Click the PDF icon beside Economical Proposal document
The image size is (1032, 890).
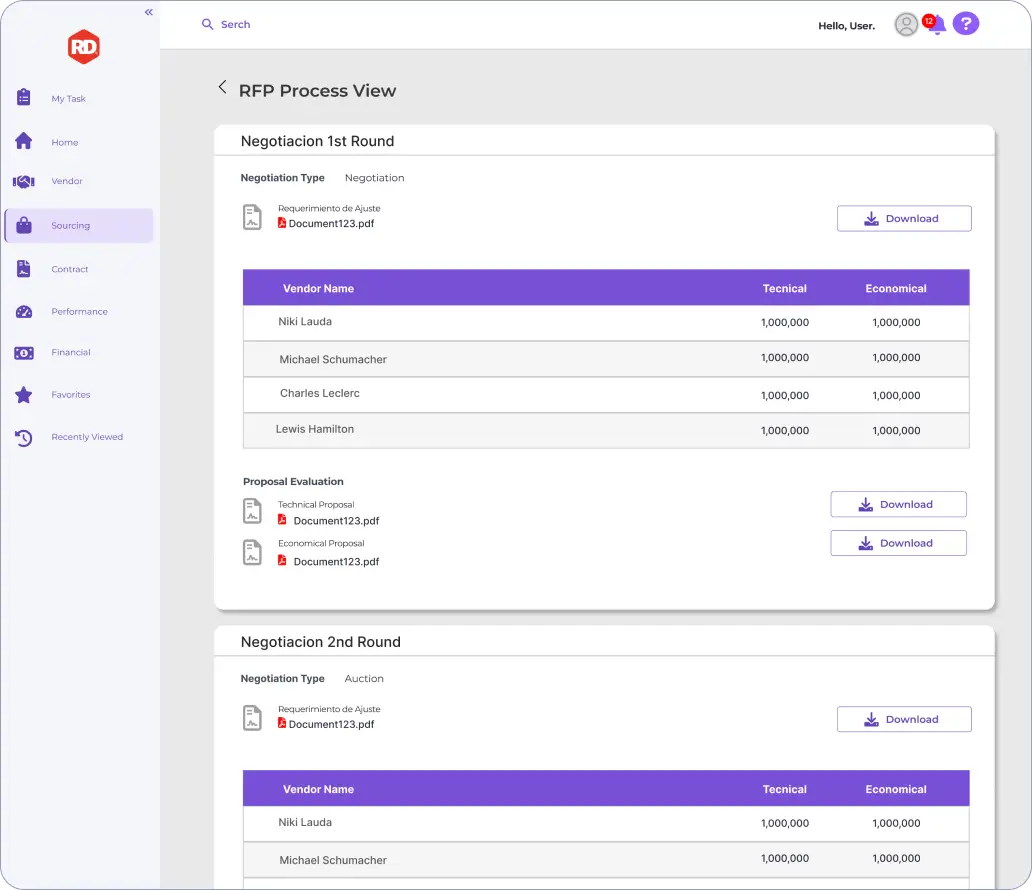click(x=282, y=560)
